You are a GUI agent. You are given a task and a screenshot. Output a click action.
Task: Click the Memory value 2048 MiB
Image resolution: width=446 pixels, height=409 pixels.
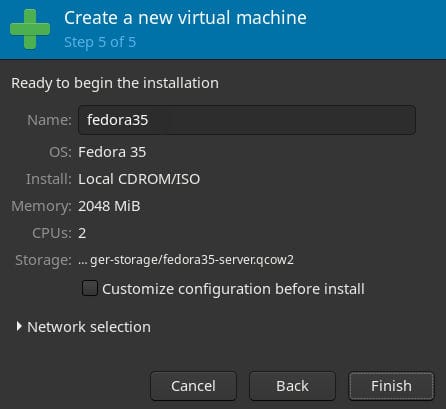point(109,206)
